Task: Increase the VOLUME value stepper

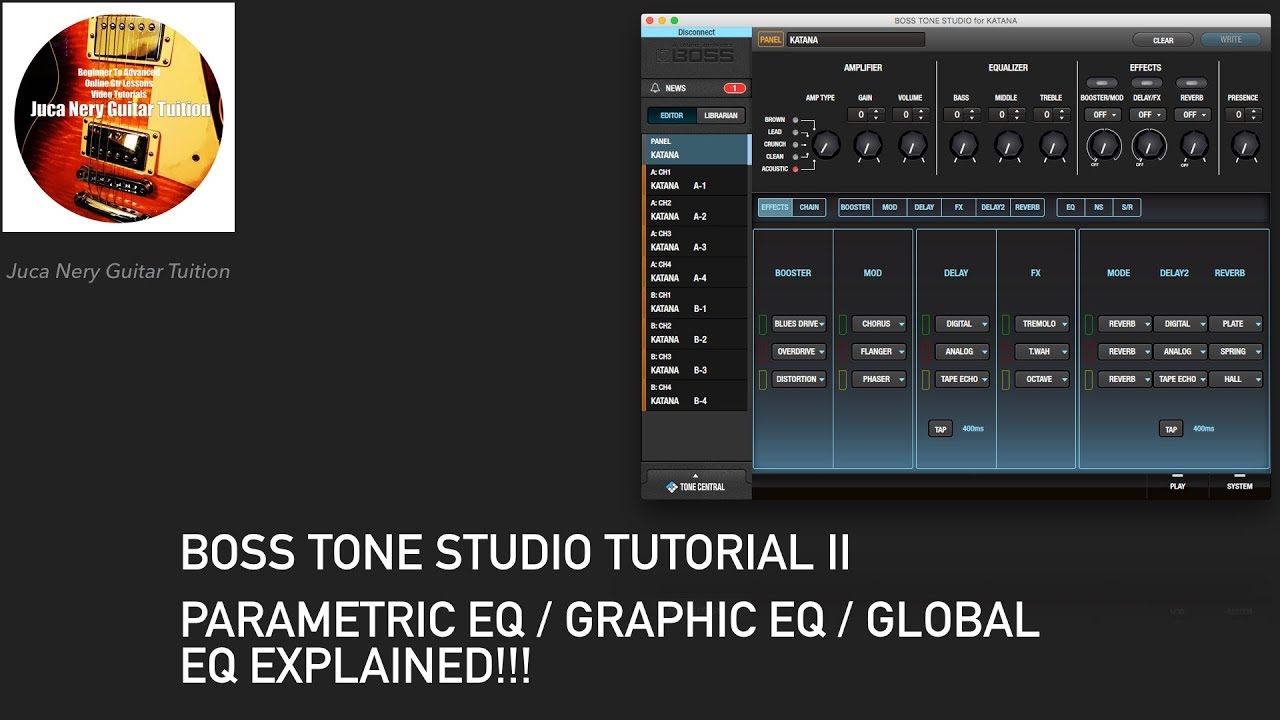Action: 921,111
